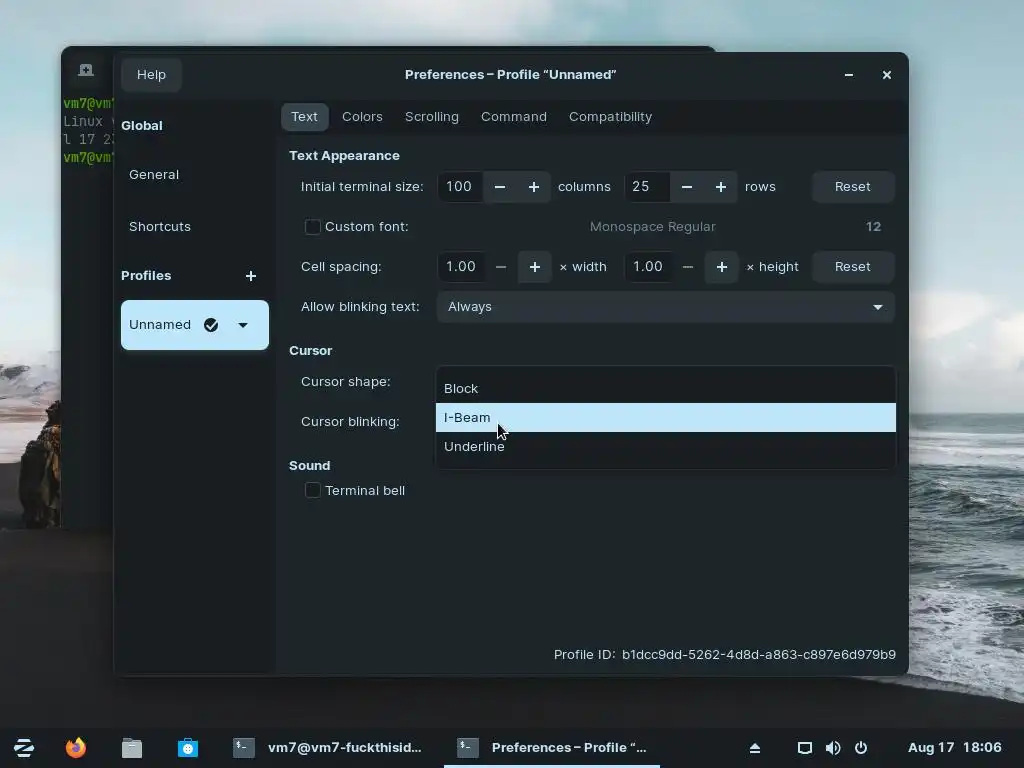The height and width of the screenshot is (768, 1024).
Task: Decrease the columns count
Action: point(500,187)
